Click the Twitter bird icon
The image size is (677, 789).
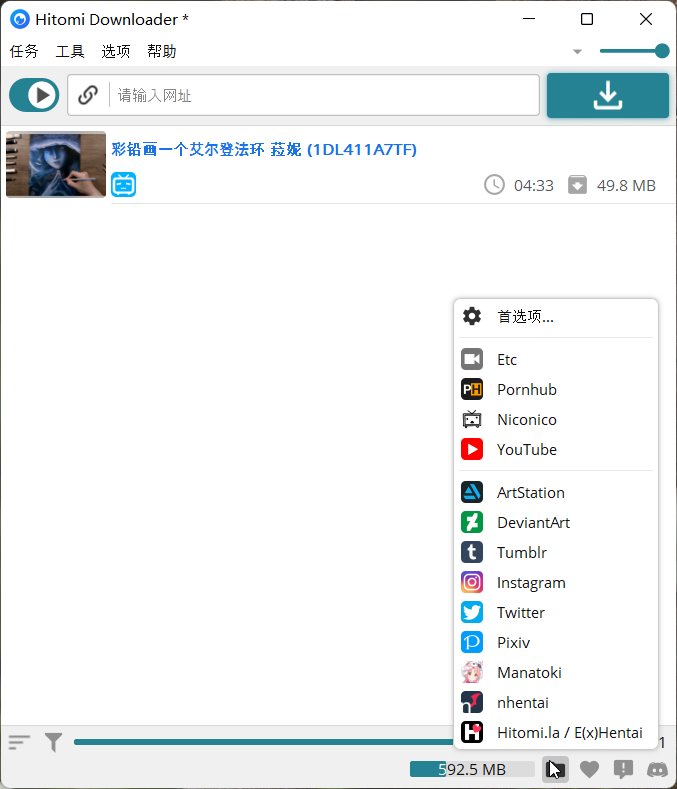coord(472,612)
